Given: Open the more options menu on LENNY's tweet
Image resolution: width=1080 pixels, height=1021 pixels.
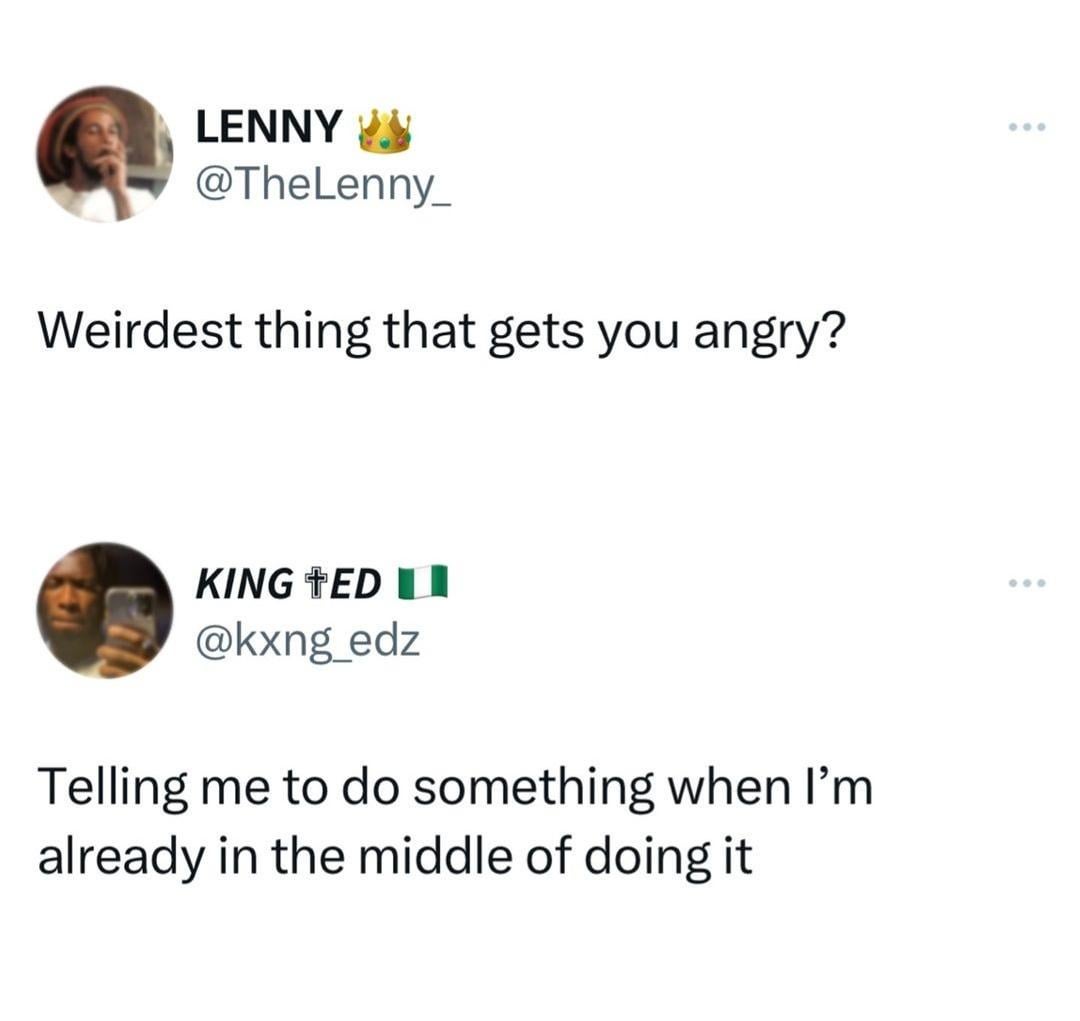Looking at the screenshot, I should click(x=1027, y=129).
